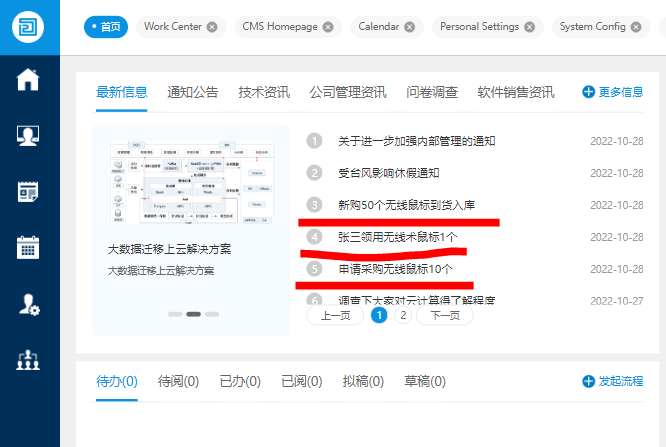Close the System Config tab
Image resolution: width=666 pixels, height=447 pixels.
click(x=636, y=27)
